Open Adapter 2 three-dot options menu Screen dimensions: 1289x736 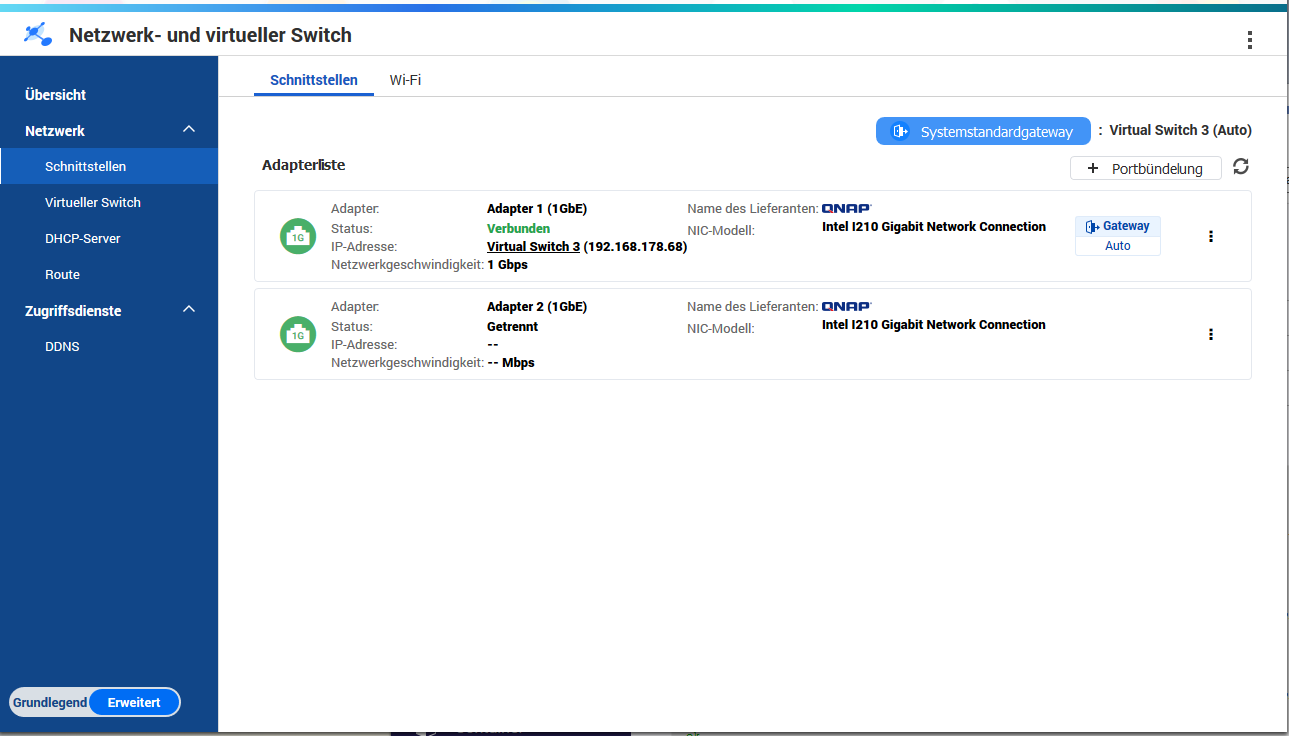pyautogui.click(x=1211, y=335)
